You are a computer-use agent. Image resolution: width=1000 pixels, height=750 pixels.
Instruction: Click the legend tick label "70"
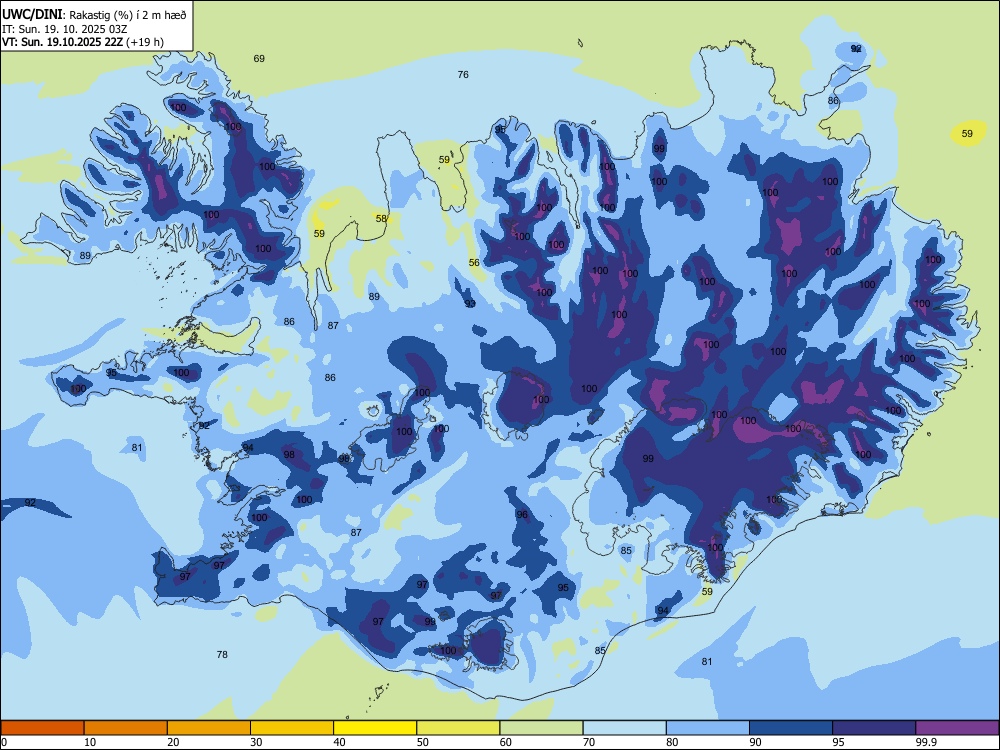point(589,742)
